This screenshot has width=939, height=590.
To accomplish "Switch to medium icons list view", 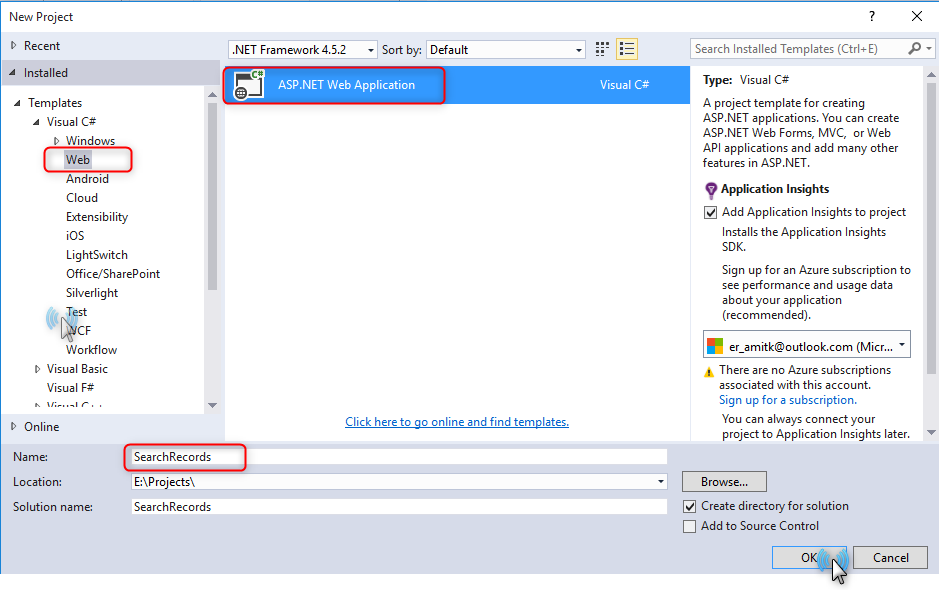I will (627, 49).
